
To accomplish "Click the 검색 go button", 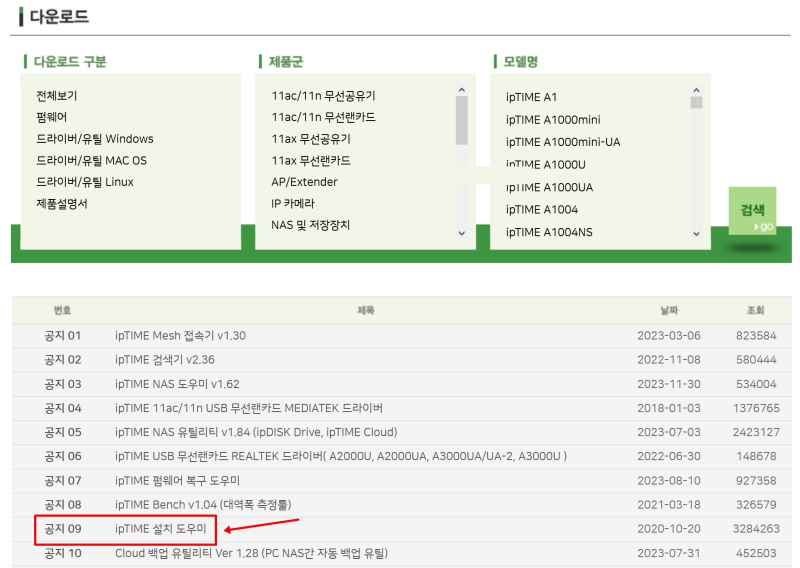I will point(752,211).
